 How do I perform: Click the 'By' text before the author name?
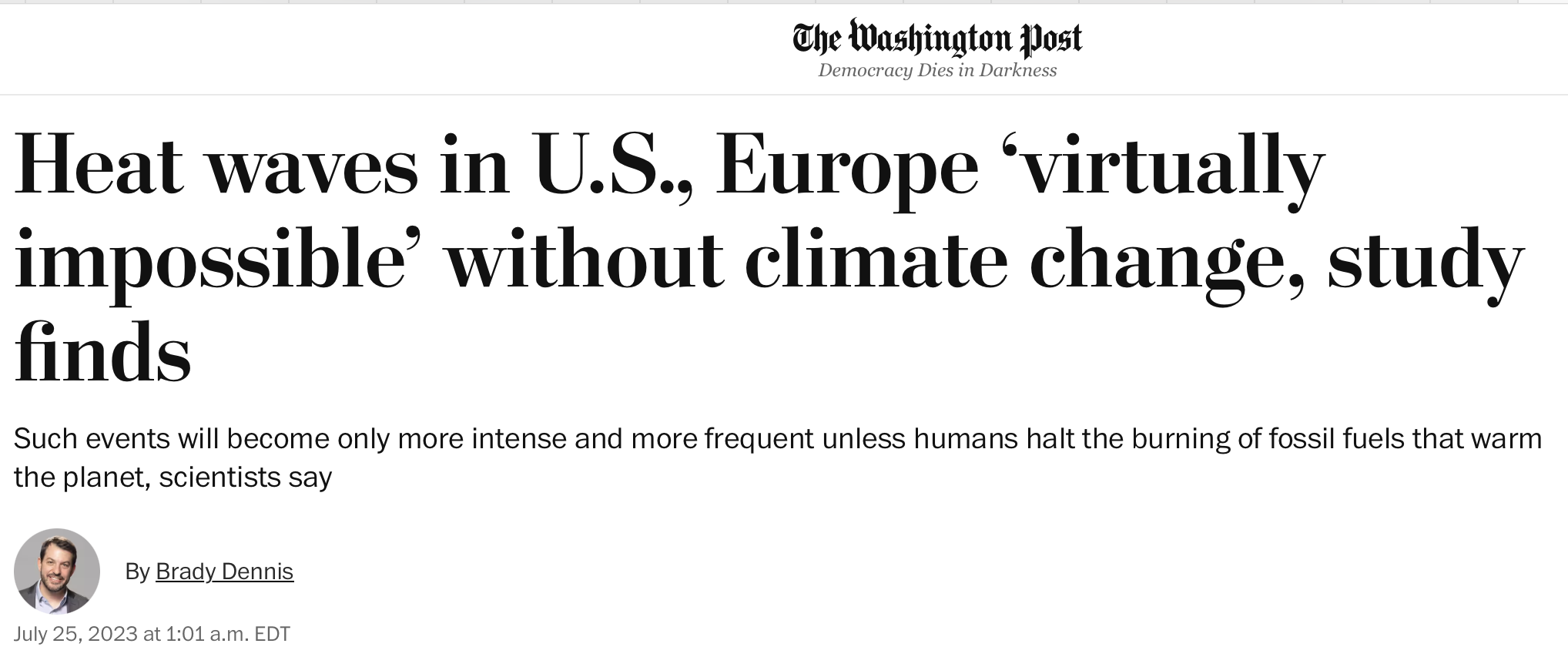(x=137, y=571)
